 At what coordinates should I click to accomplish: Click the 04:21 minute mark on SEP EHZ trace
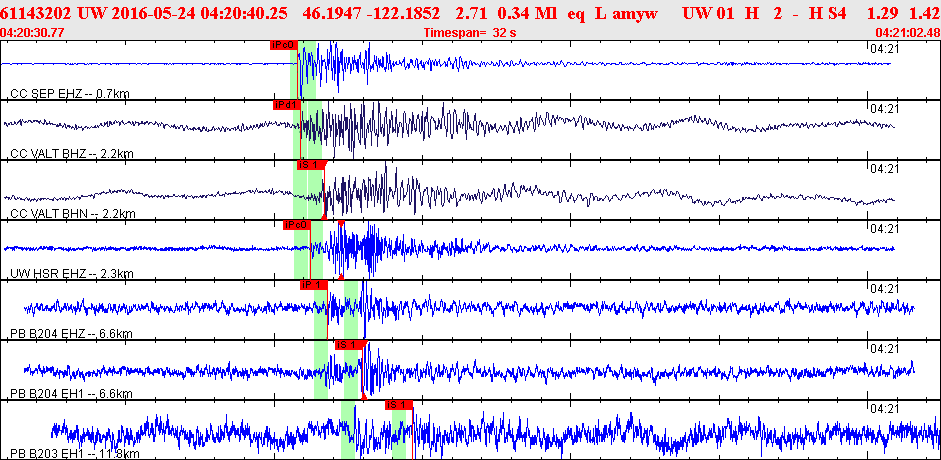click(x=885, y=49)
